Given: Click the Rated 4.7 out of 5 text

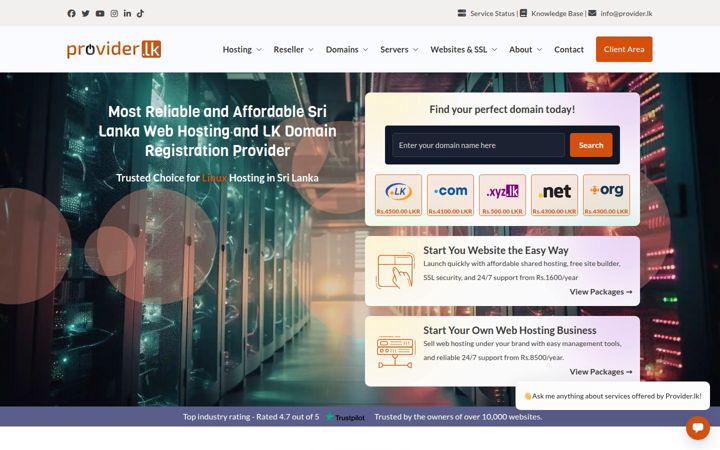Looking at the screenshot, I should pos(287,417).
